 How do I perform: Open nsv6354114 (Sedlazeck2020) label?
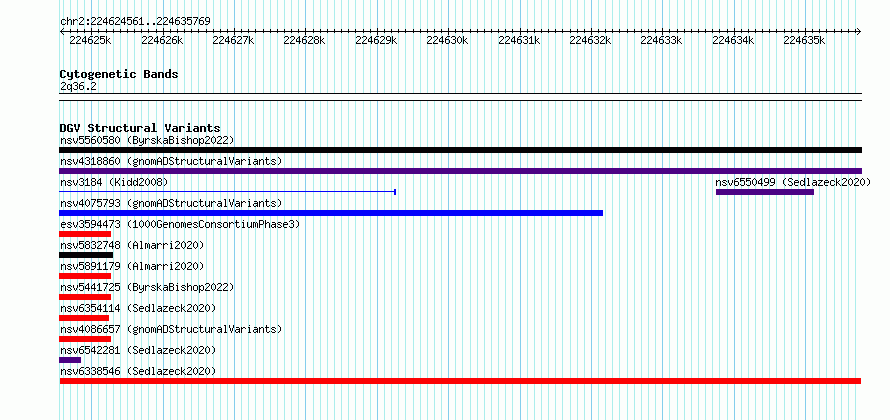(x=138, y=308)
